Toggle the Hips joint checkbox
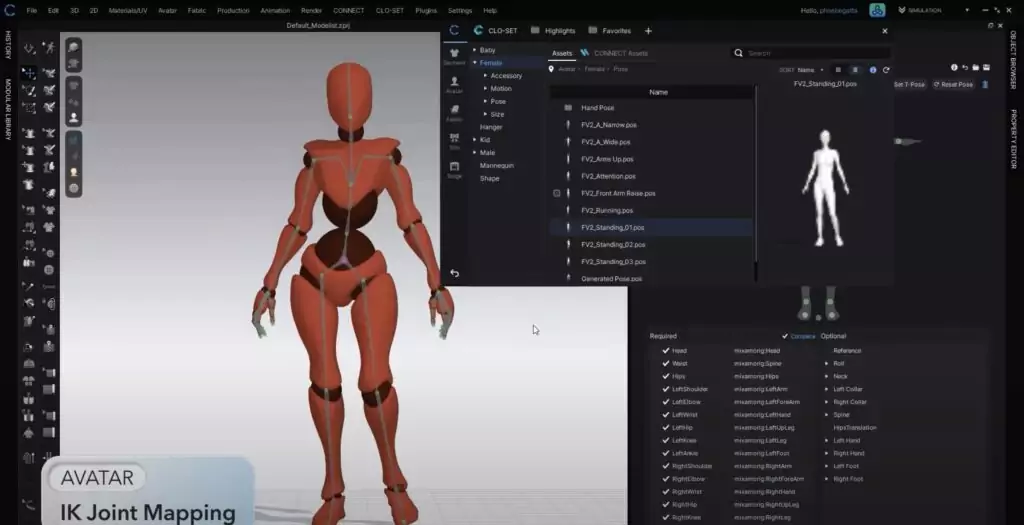Viewport: 1024px width, 525px height. tap(665, 376)
